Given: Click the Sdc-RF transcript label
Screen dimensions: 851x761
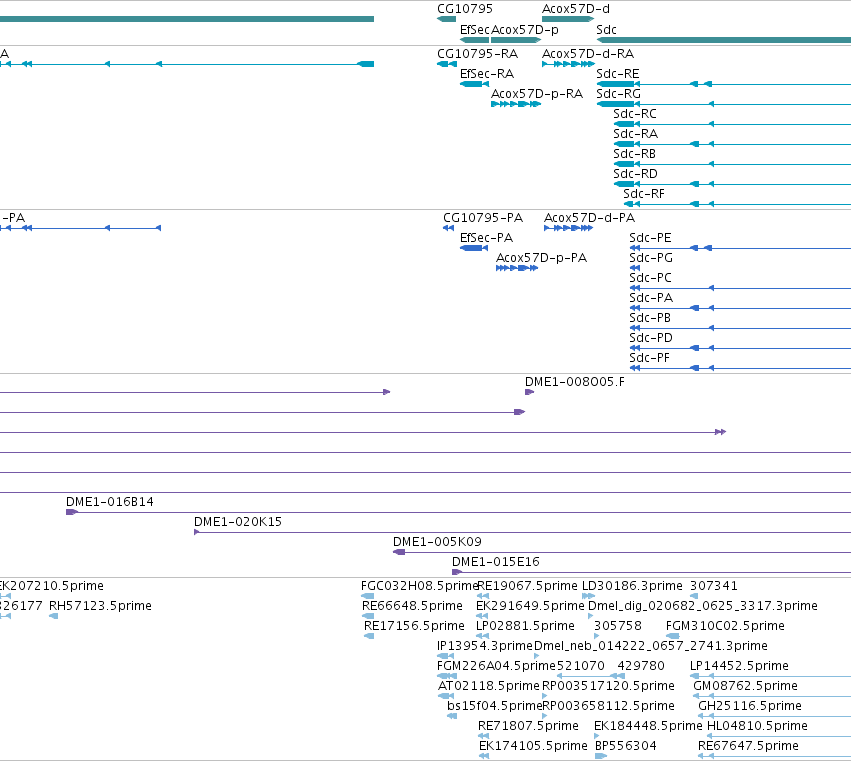Looking at the screenshot, I should click(644, 194).
